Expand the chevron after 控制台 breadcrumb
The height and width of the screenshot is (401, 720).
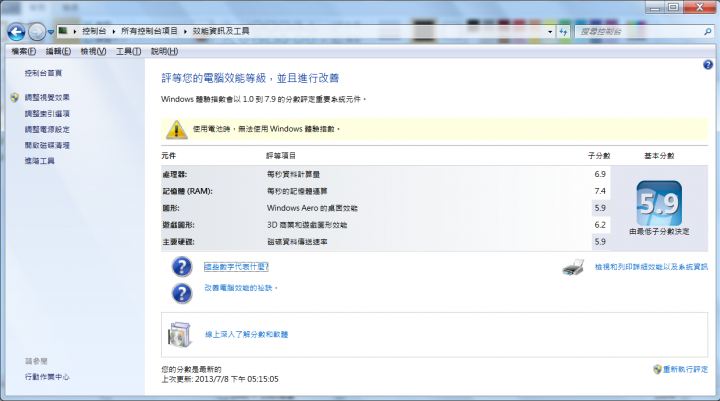pyautogui.click(x=113, y=31)
